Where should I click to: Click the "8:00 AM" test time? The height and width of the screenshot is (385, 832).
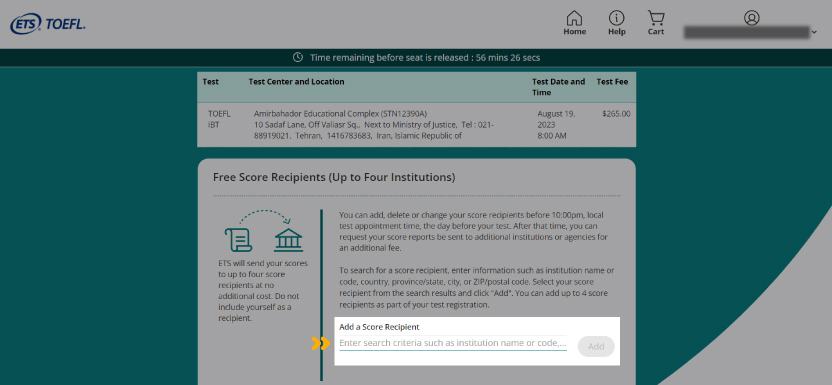click(552, 136)
